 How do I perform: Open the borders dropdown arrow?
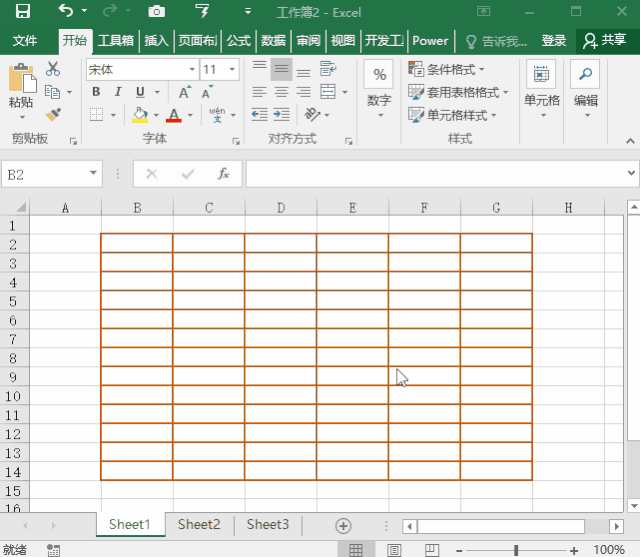pos(113,115)
